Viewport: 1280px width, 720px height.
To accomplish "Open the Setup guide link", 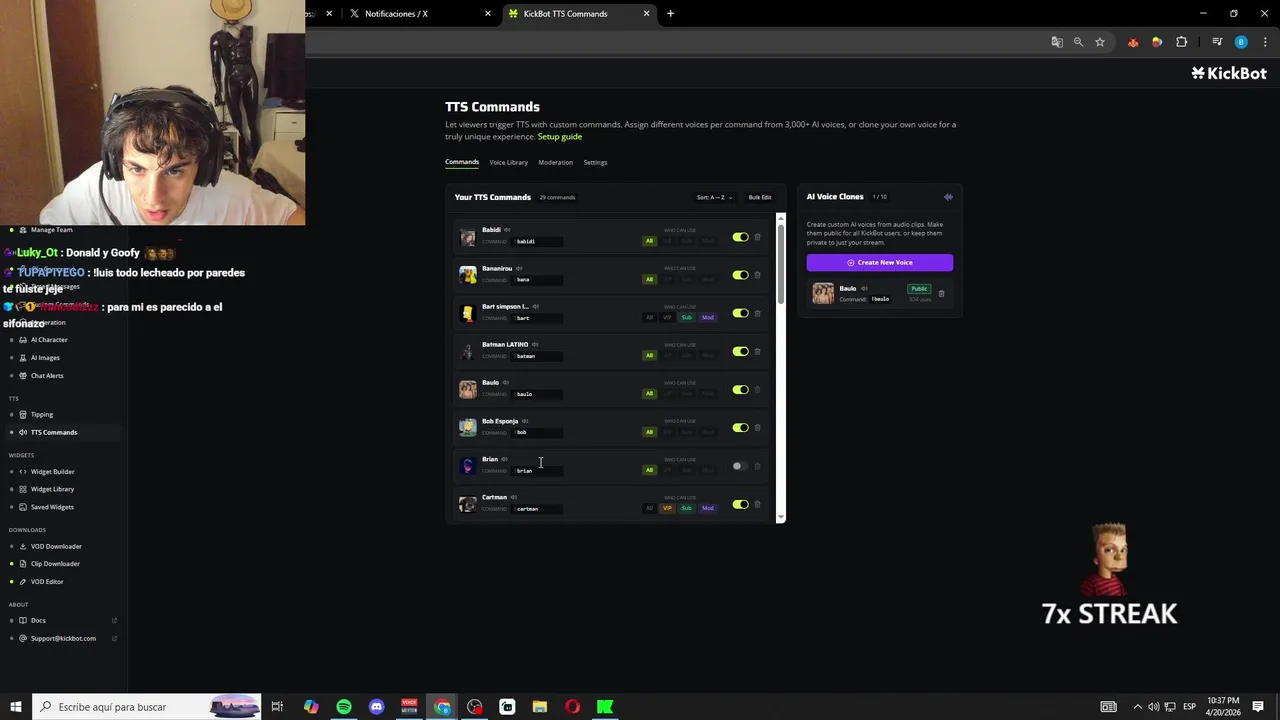I will click(x=560, y=137).
